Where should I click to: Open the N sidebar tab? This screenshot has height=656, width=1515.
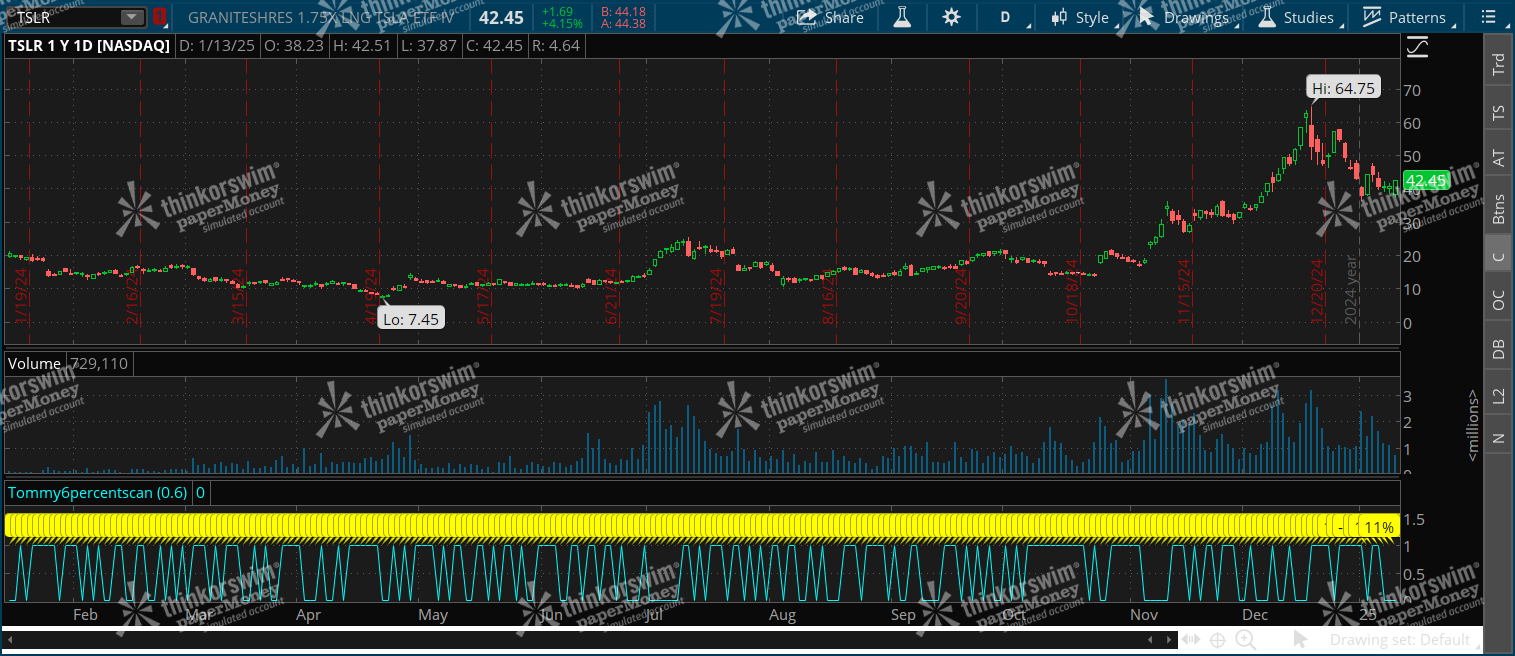point(1498,438)
